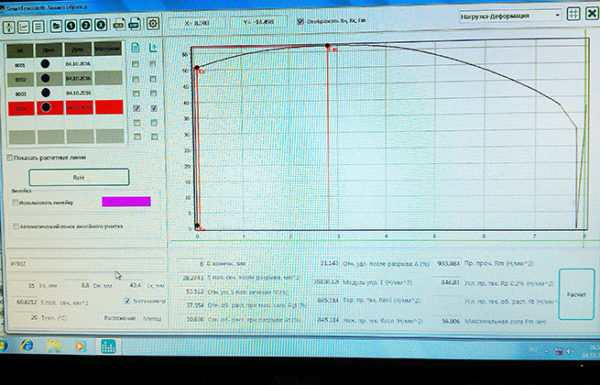600x385 pixels.
Task: Click the Rm value 933.984
Action: tap(448, 263)
